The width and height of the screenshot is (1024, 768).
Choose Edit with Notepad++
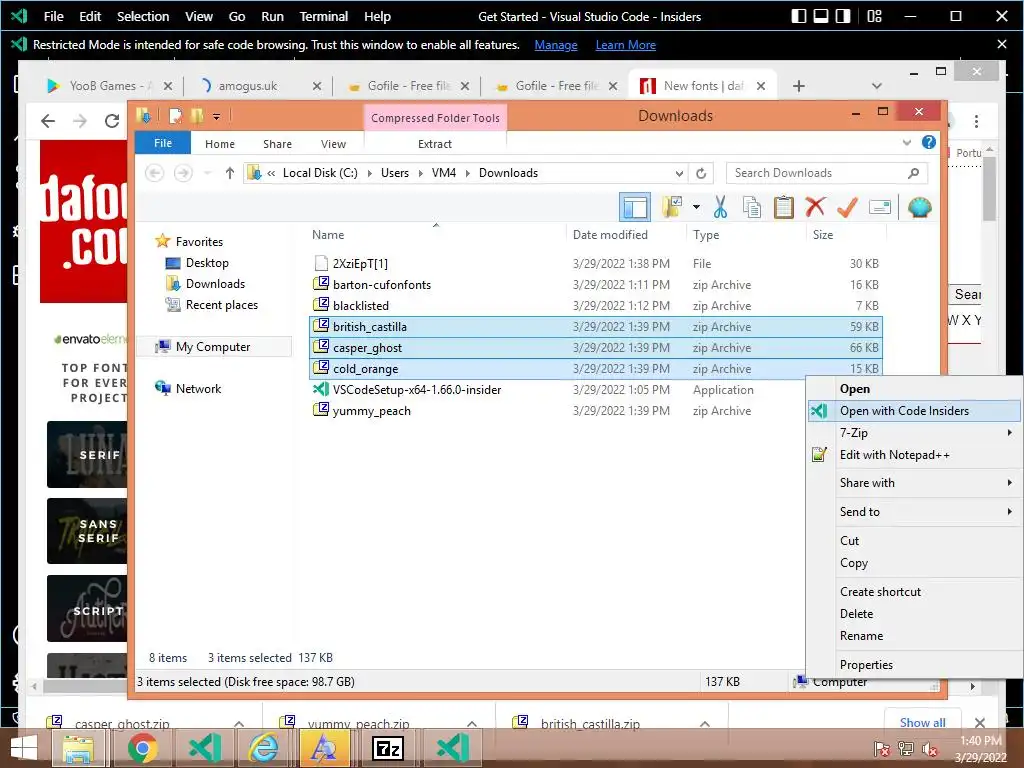[914, 455]
